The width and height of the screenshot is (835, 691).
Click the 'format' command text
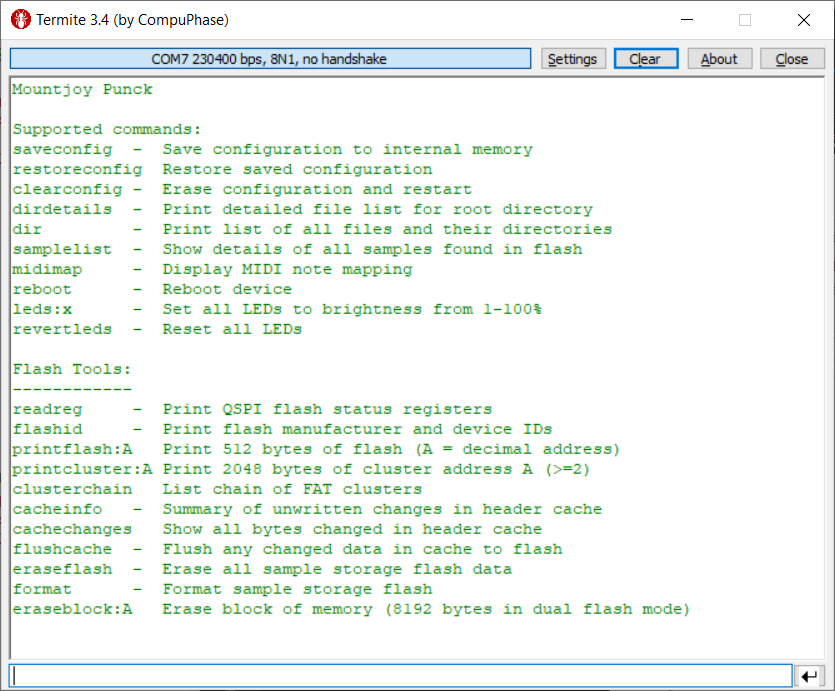(42, 589)
